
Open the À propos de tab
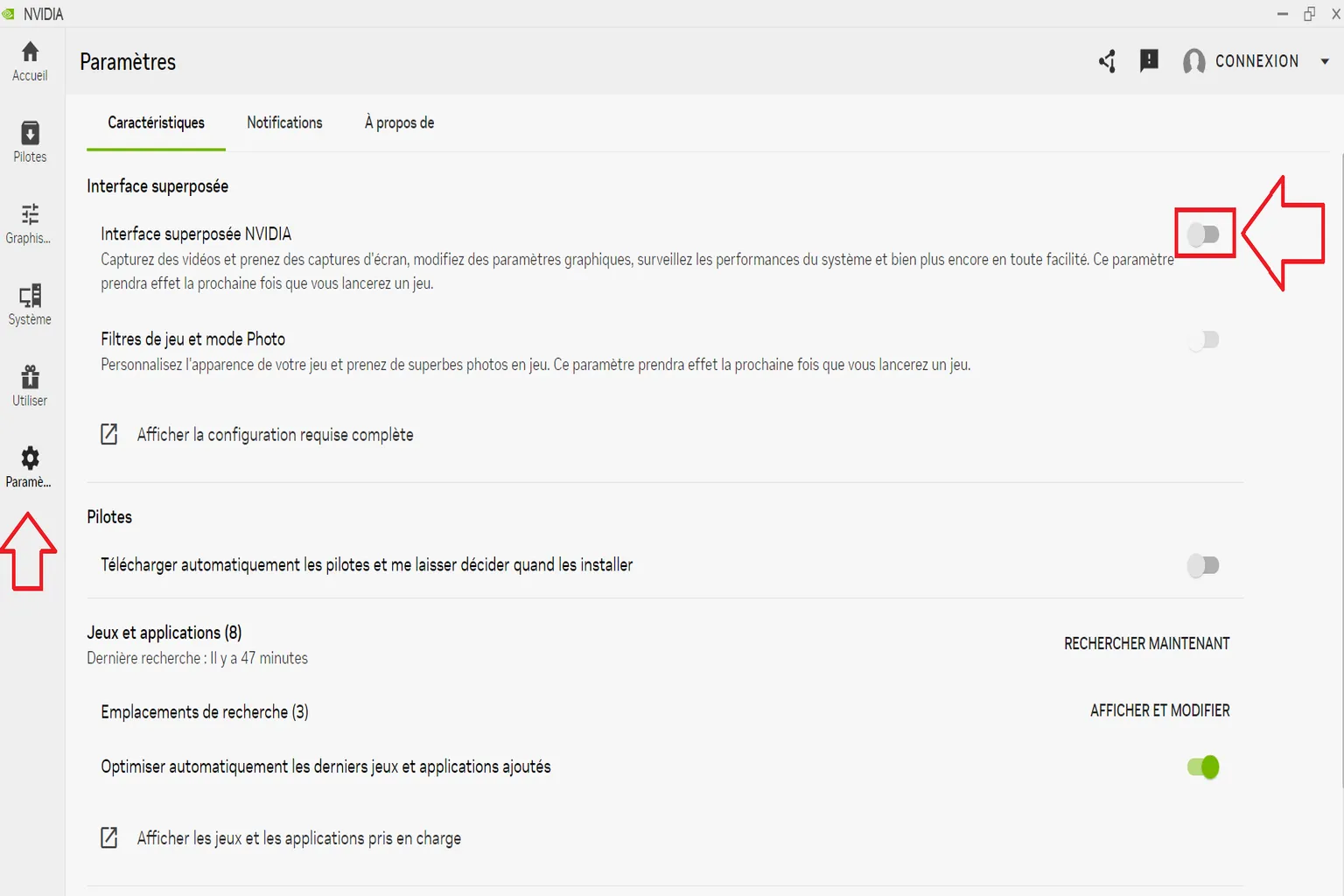[x=400, y=123]
